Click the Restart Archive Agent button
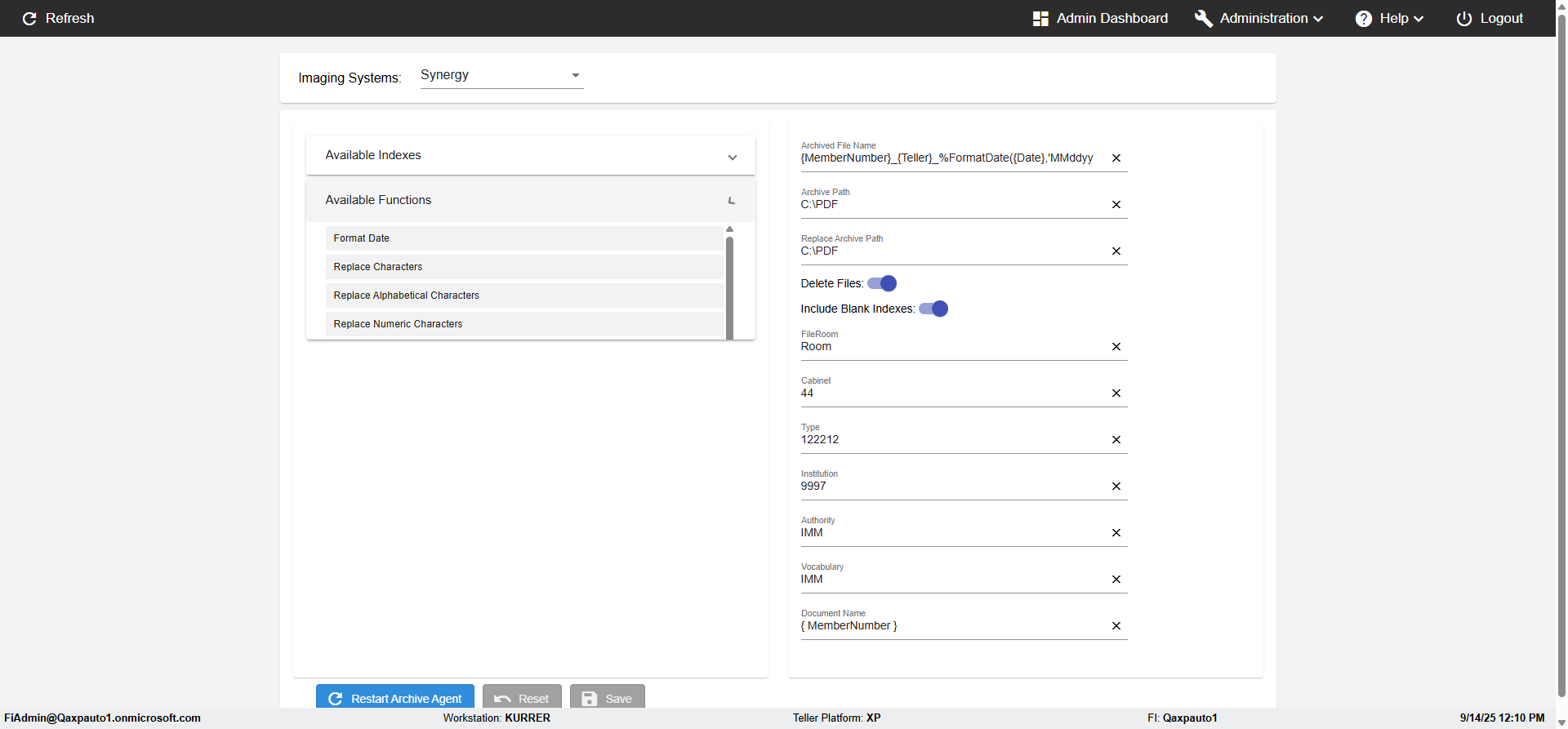Screen dimensions: 1568x729 (x=395, y=698)
